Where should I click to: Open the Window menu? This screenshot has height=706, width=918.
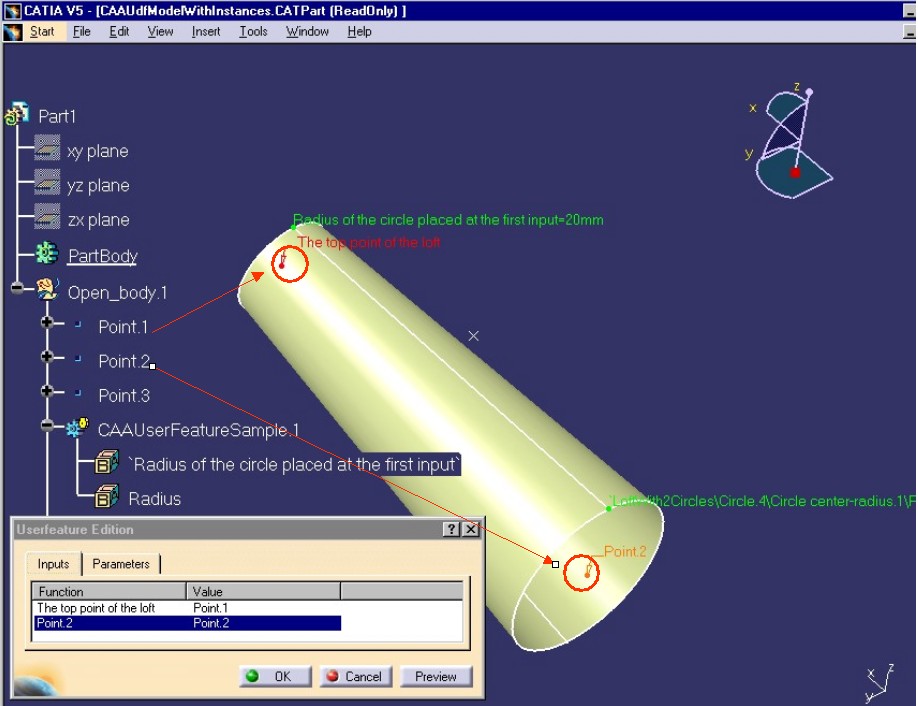(x=307, y=32)
